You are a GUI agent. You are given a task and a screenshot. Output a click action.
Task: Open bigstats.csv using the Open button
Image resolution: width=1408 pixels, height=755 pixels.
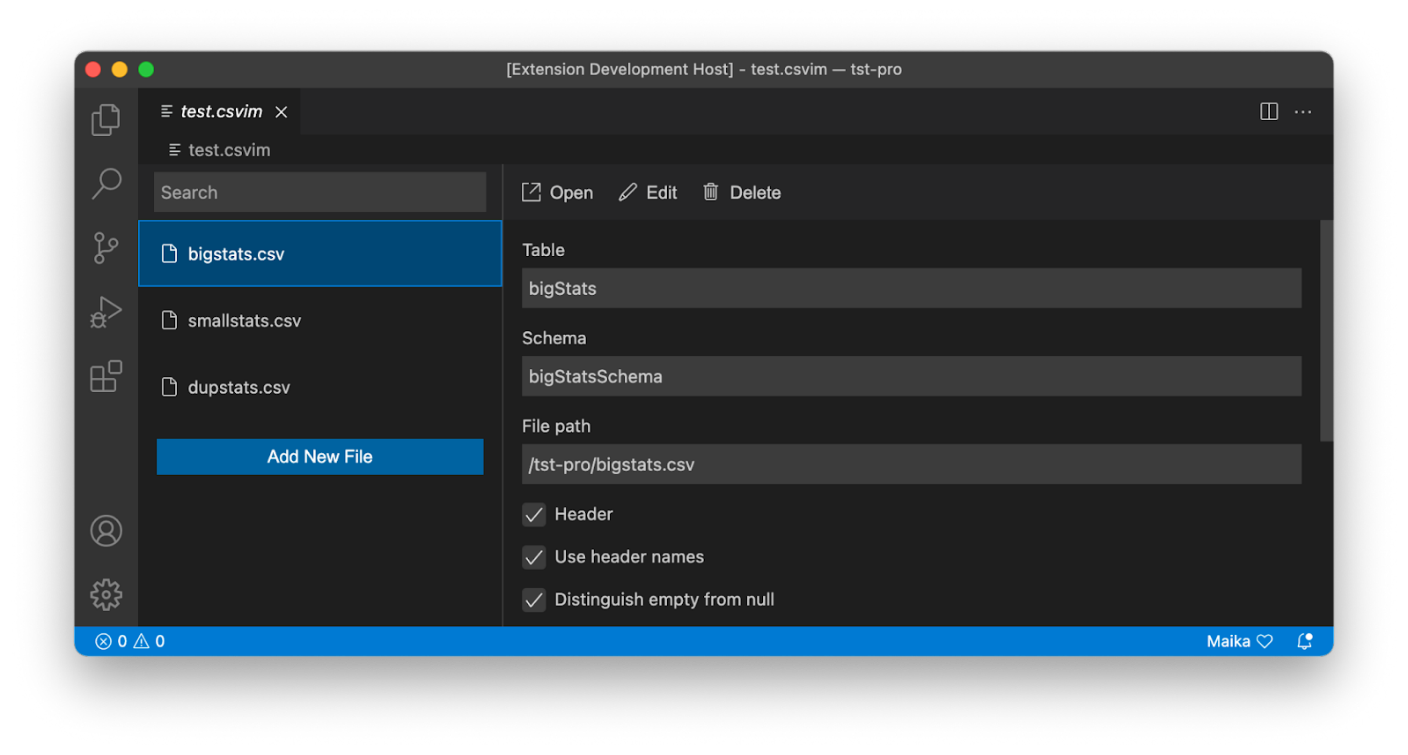click(557, 192)
